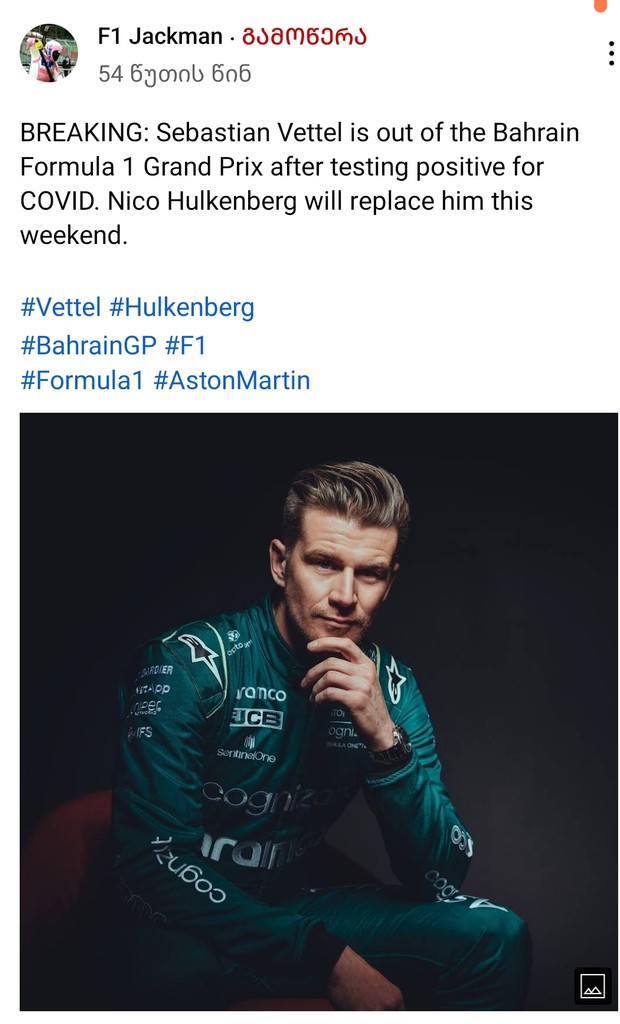The image size is (620, 1024).
Task: Click the 54 წუთის წინ timestamp
Action: point(174,73)
